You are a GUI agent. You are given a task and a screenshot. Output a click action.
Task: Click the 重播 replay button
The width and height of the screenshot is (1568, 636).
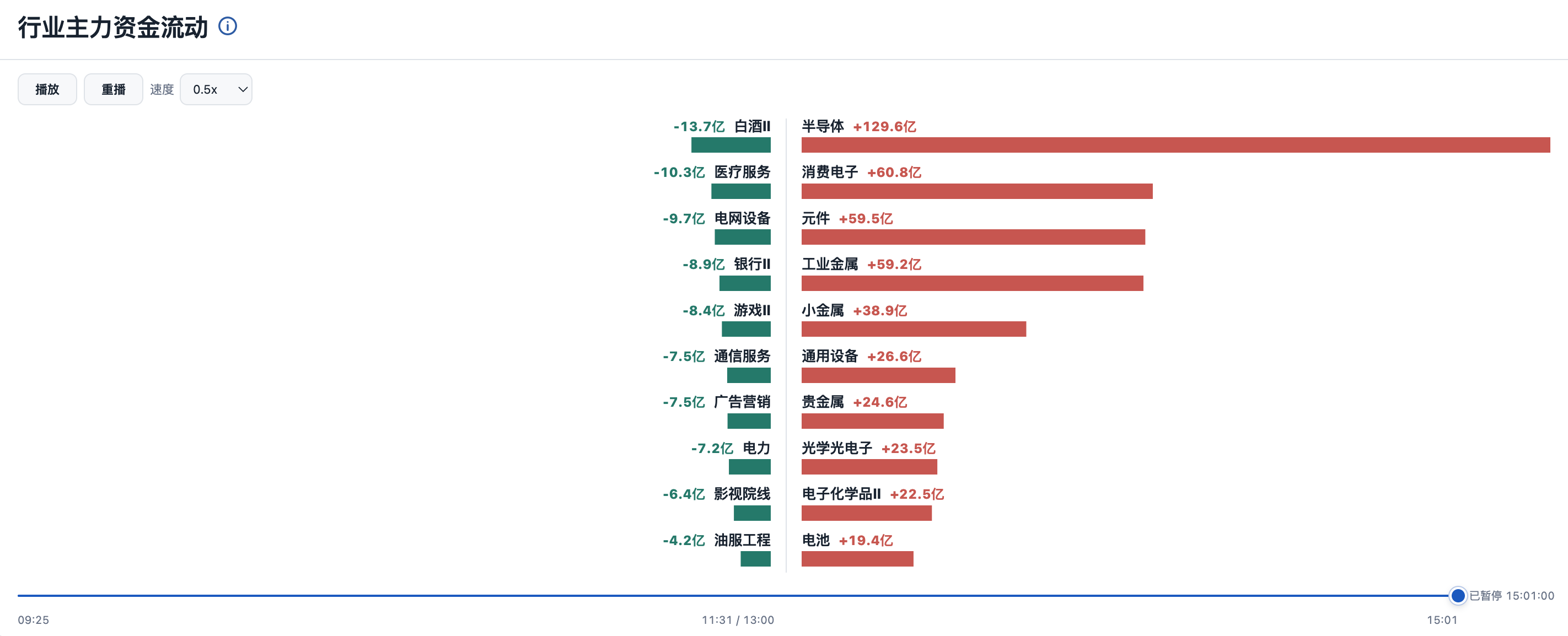(x=113, y=89)
